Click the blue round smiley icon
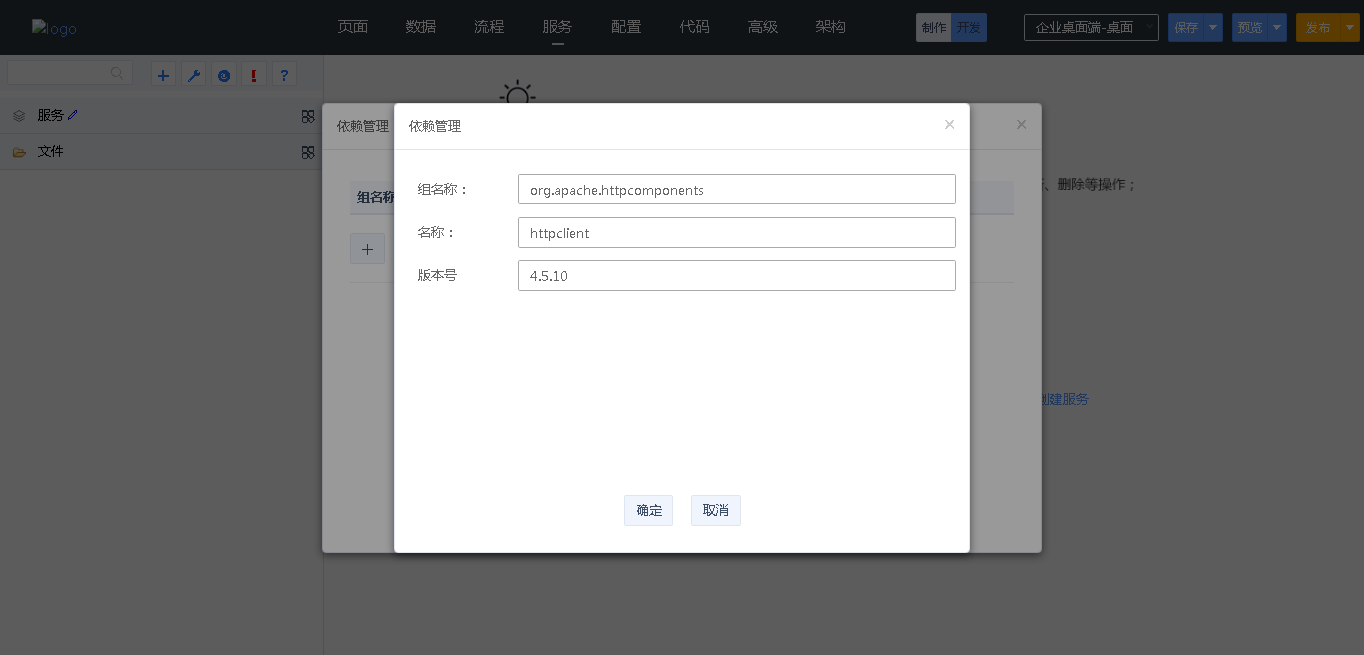This screenshot has height=655, width=1364. (x=224, y=75)
